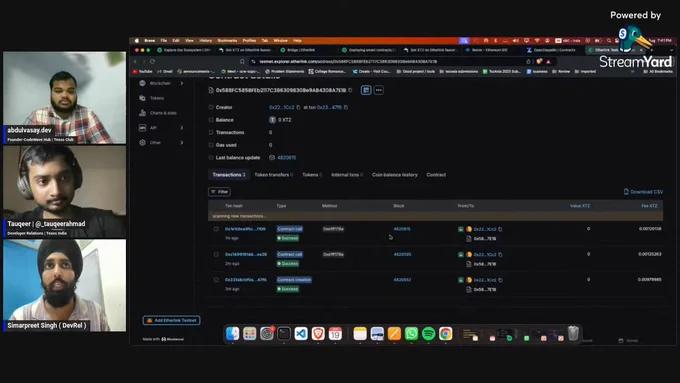Open block 4820595 link in table
Viewport: 680px width, 383px height.
click(402, 255)
